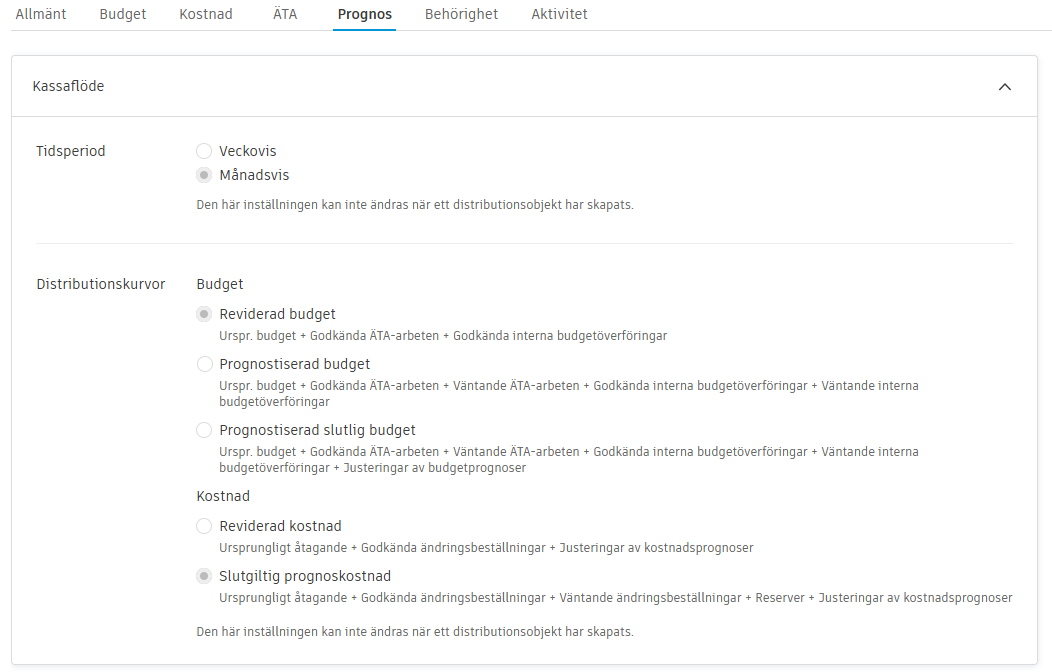Select Prognostiserad slutlig budget

(204, 429)
